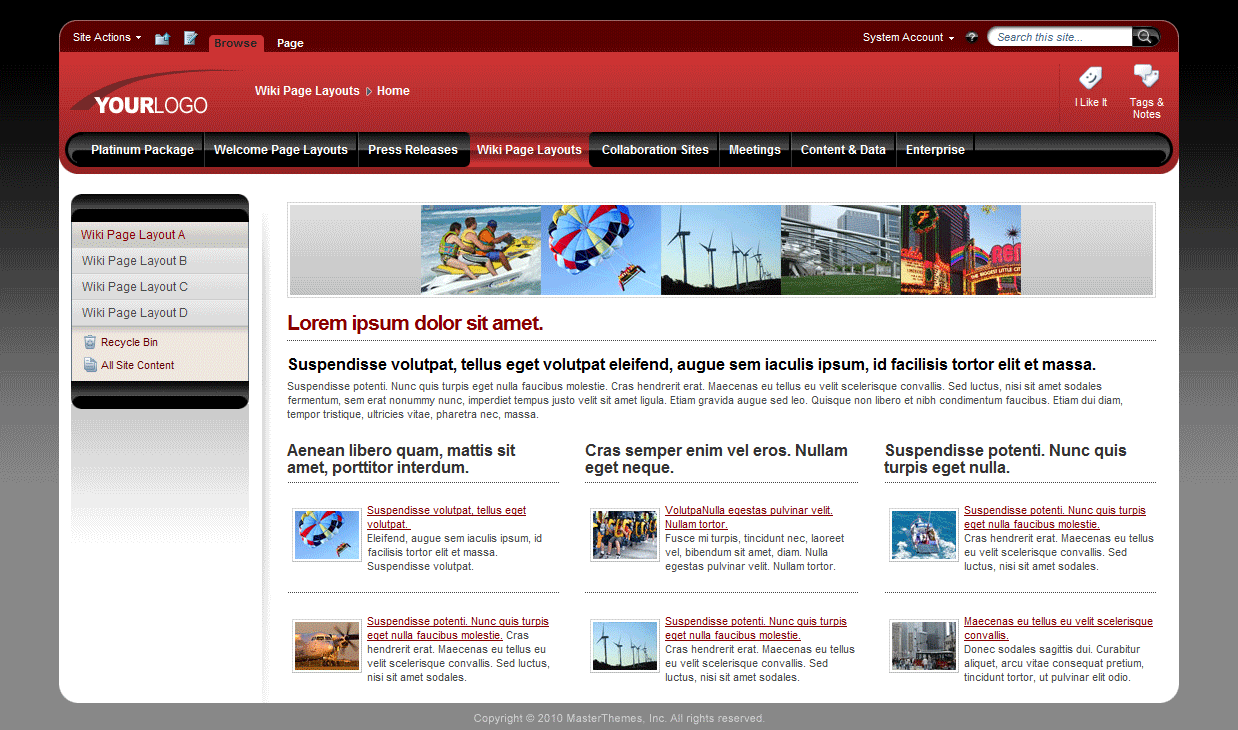1238x730 pixels.
Task: Select the Recycle Bin icon
Action: (90, 340)
